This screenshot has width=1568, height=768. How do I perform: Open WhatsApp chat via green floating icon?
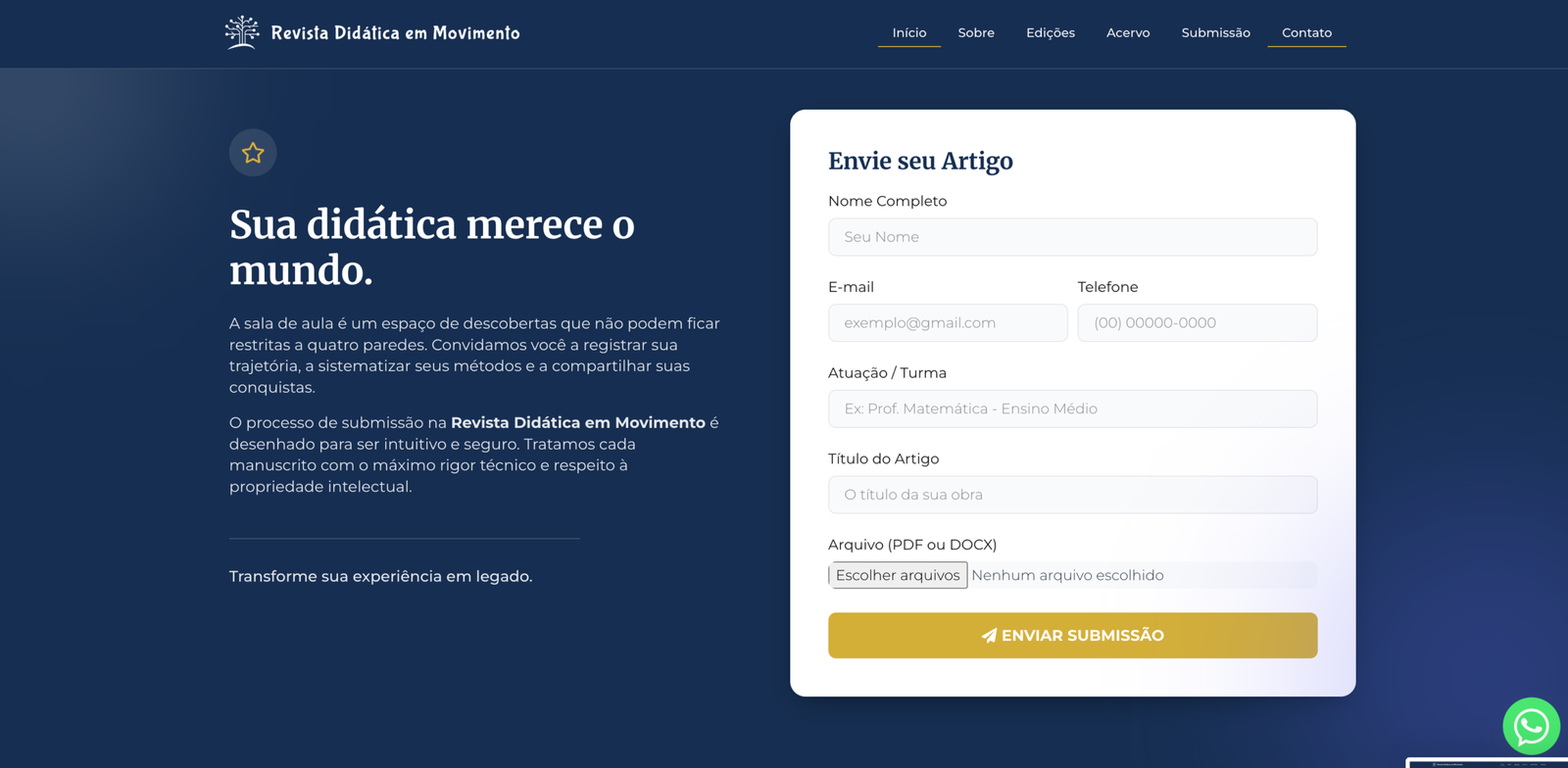coord(1531,726)
